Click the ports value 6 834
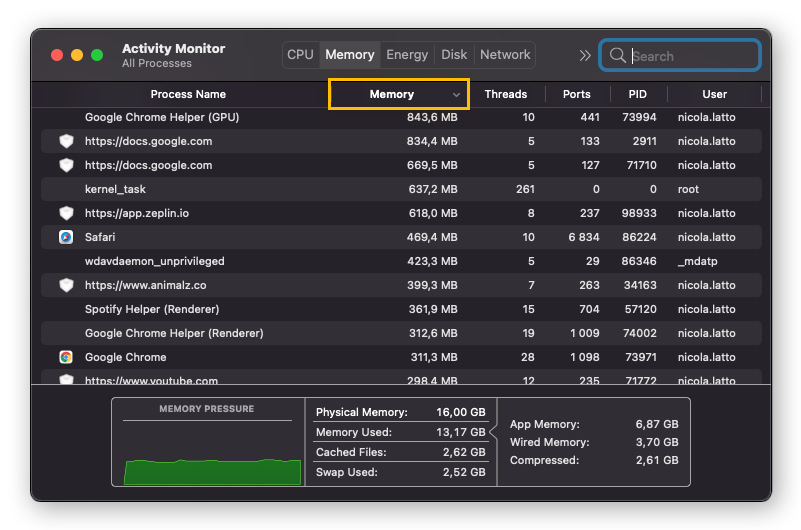This screenshot has width=801, height=530. [x=584, y=237]
